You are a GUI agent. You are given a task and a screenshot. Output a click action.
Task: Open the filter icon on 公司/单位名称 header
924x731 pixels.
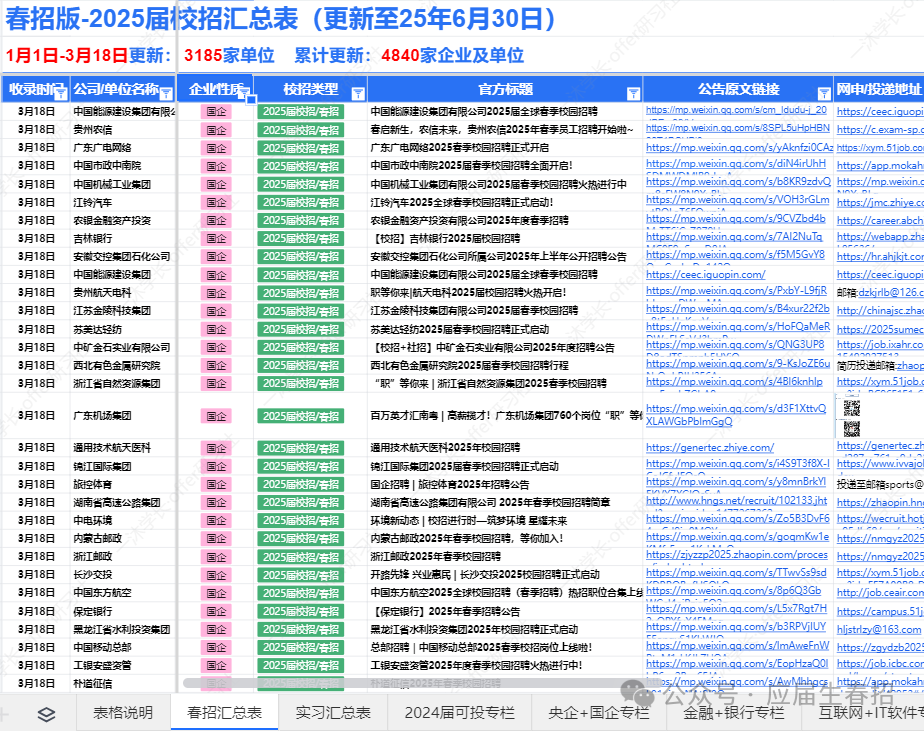point(166,93)
